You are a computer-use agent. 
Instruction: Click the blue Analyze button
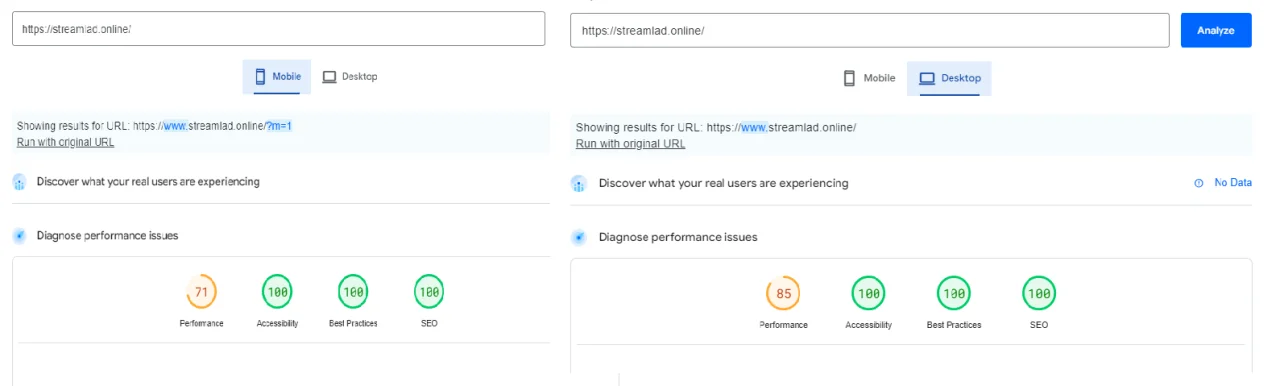[x=1216, y=30]
